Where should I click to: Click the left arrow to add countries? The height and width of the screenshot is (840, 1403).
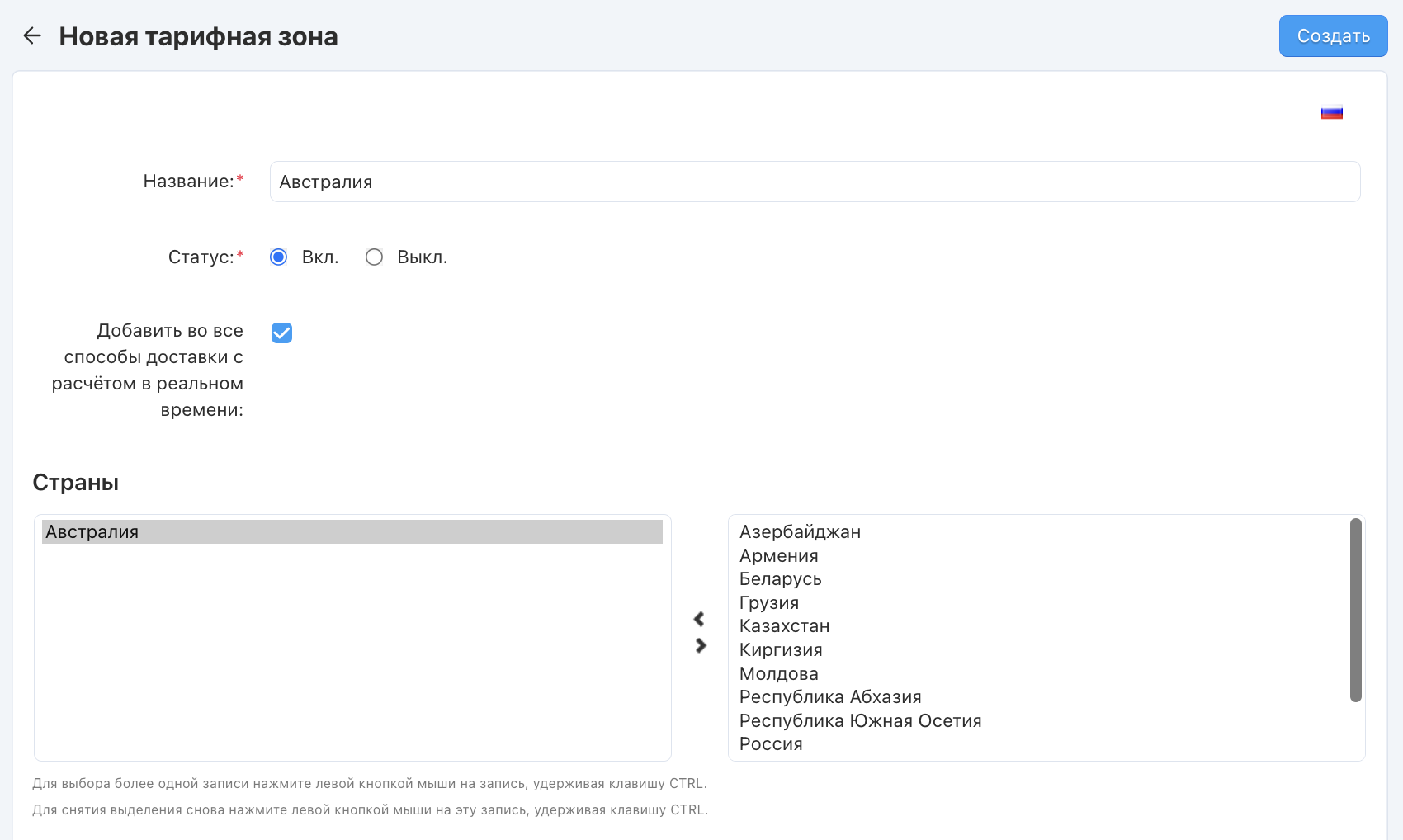click(x=699, y=619)
